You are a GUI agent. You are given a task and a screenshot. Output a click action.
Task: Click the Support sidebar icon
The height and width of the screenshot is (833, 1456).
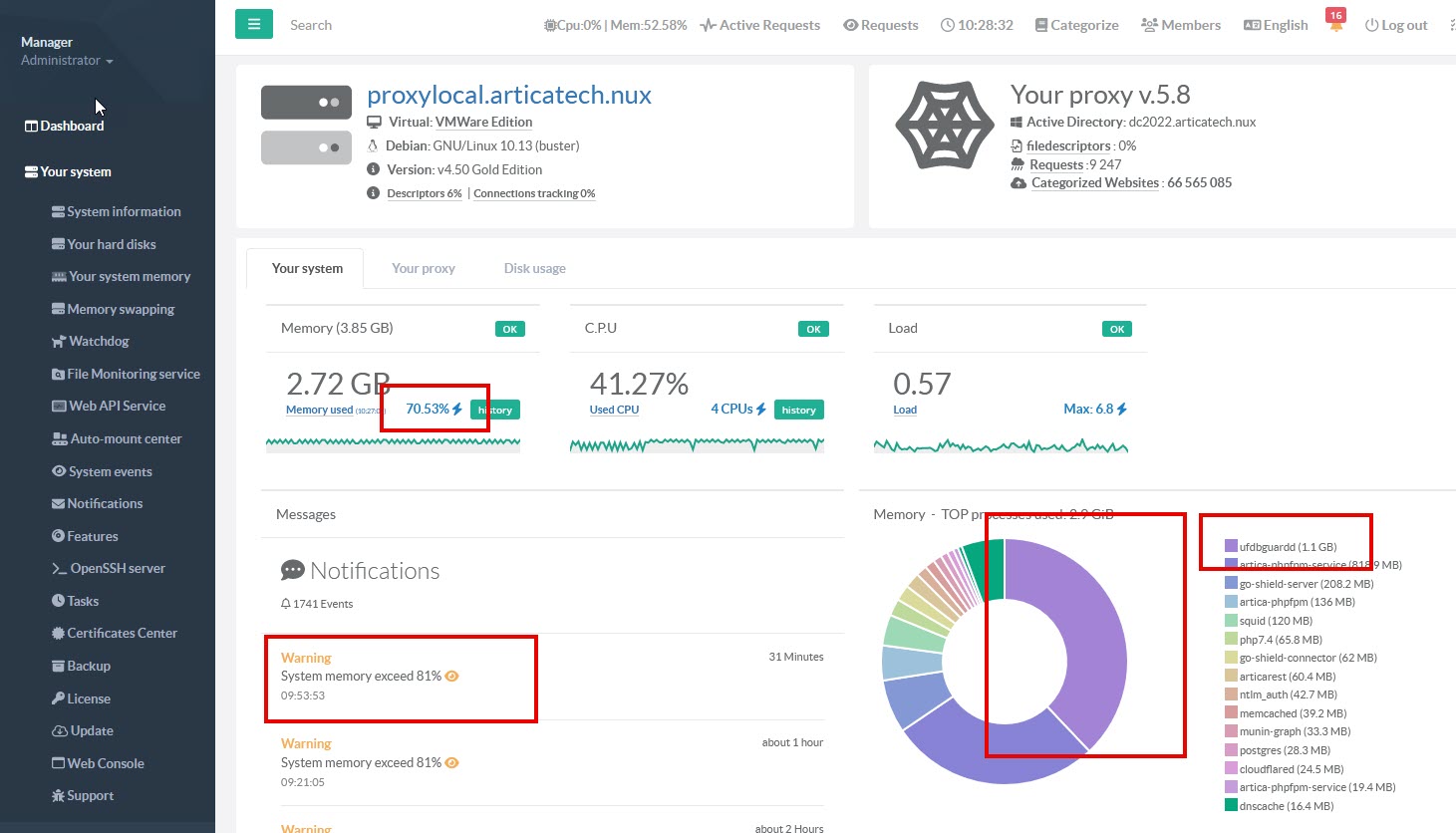(x=58, y=796)
